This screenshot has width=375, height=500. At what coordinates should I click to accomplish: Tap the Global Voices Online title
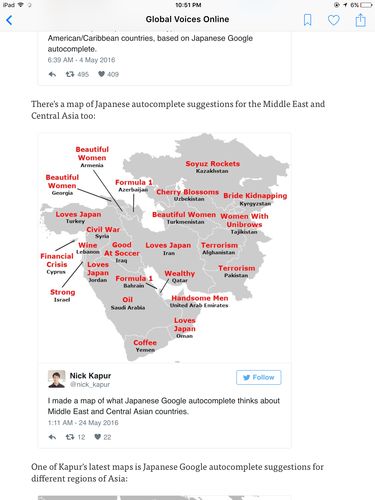187,19
